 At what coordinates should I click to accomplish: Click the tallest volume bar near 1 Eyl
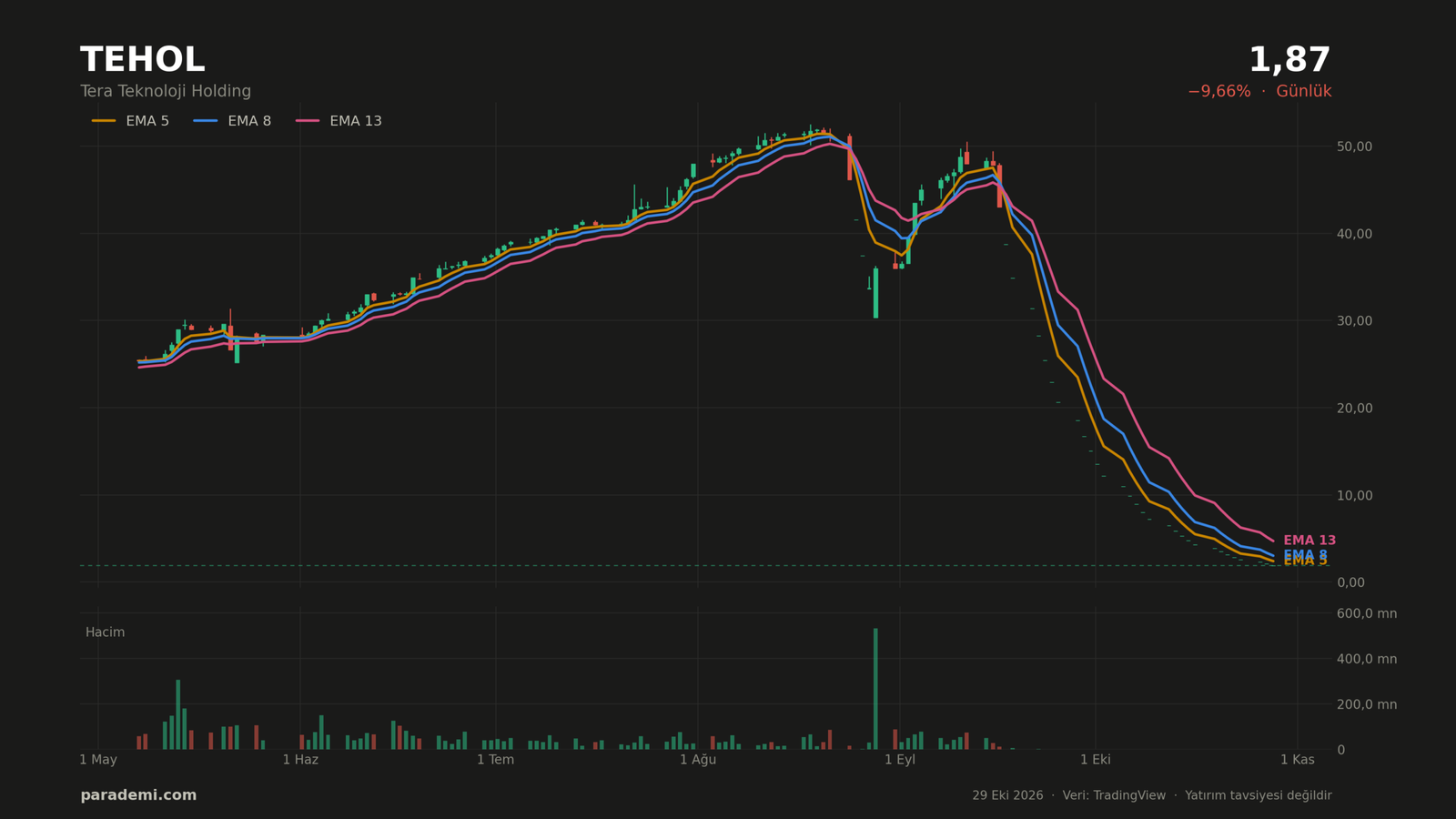click(x=875, y=689)
